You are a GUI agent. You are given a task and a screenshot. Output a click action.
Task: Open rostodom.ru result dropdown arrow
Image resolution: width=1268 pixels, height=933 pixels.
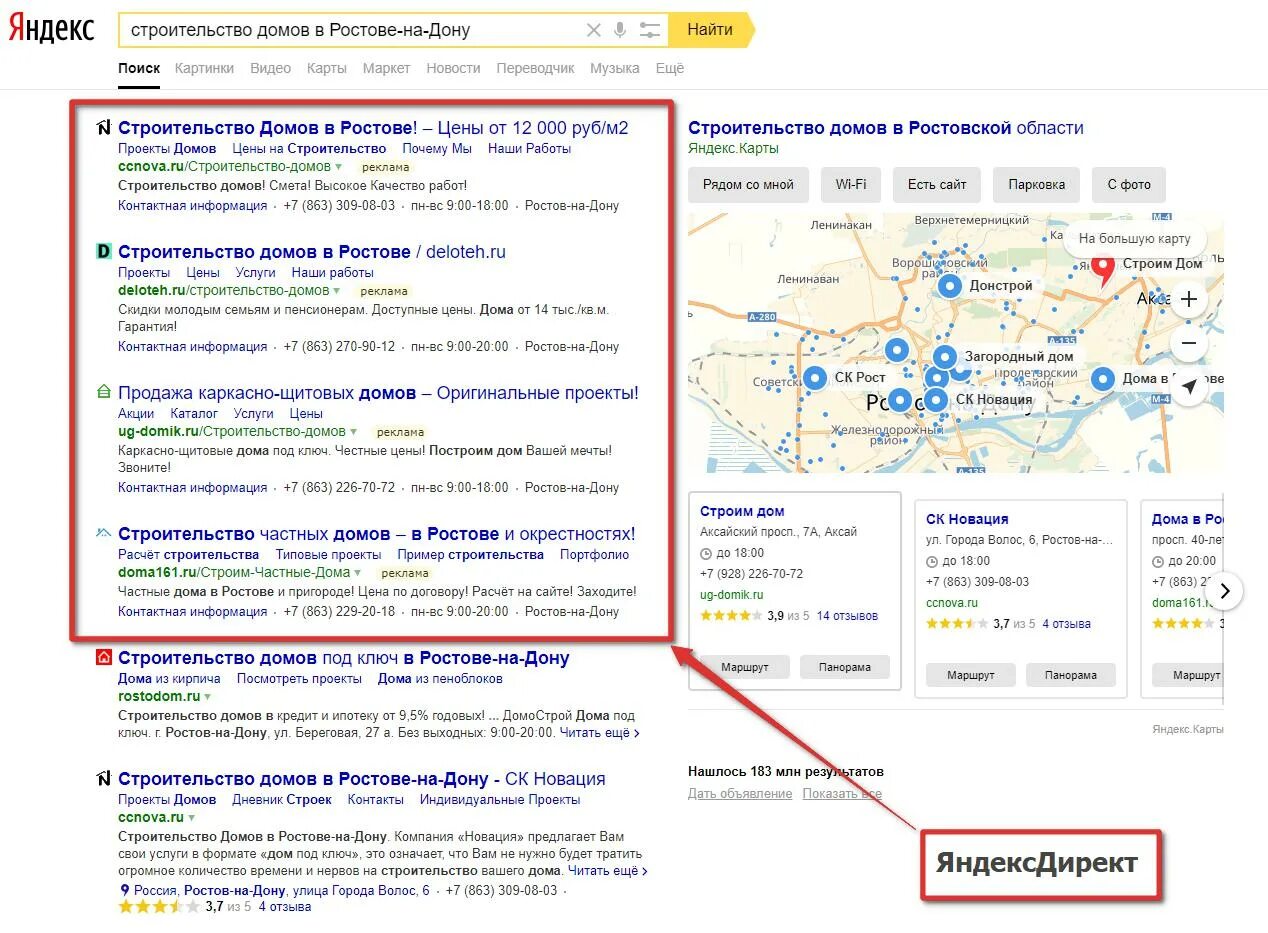[x=208, y=697]
